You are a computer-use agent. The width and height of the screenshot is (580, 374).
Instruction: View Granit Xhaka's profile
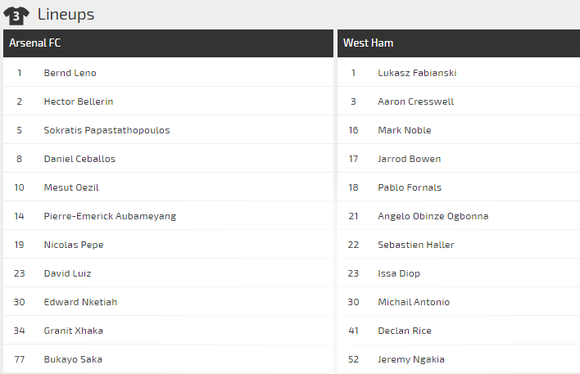click(73, 331)
